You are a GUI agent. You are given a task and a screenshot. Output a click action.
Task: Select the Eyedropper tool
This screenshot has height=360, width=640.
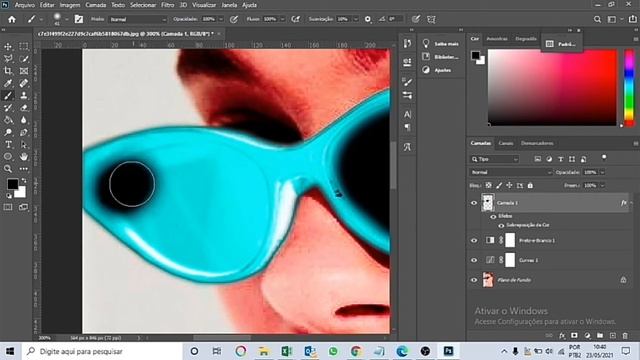click(x=8, y=83)
